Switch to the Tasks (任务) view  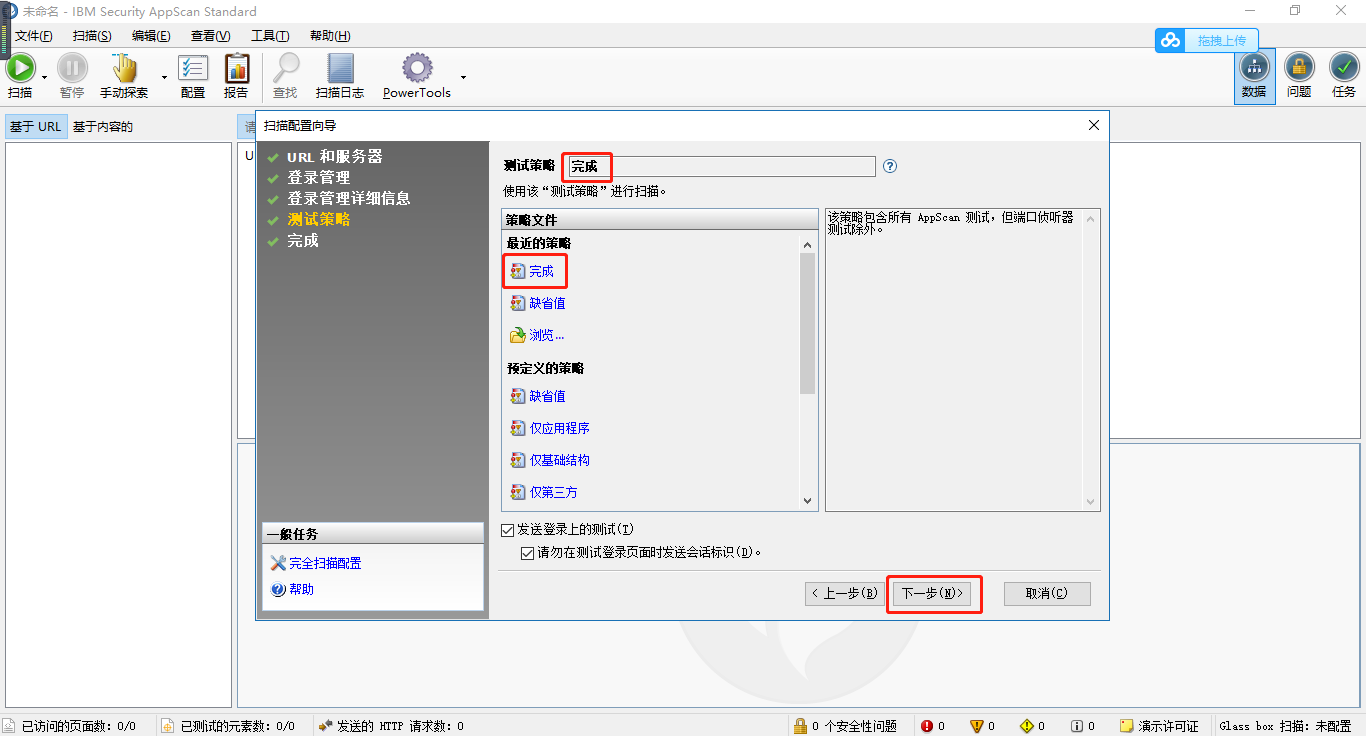(x=1344, y=76)
